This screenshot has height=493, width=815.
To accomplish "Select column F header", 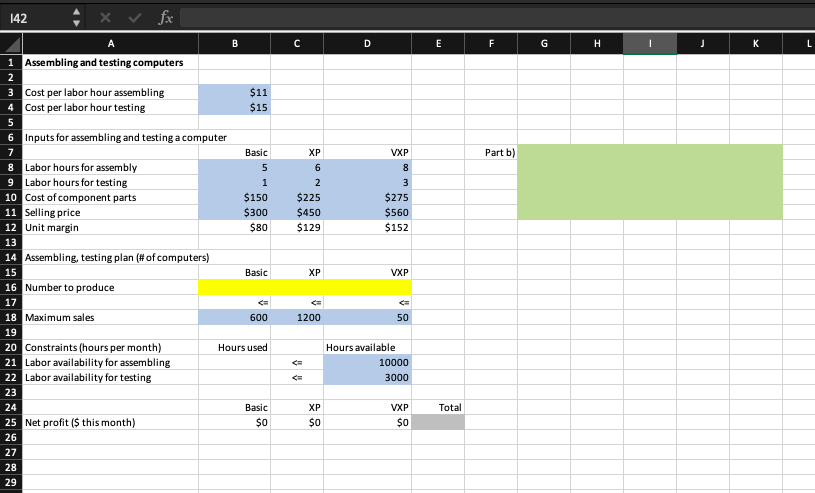I will 491,44.
